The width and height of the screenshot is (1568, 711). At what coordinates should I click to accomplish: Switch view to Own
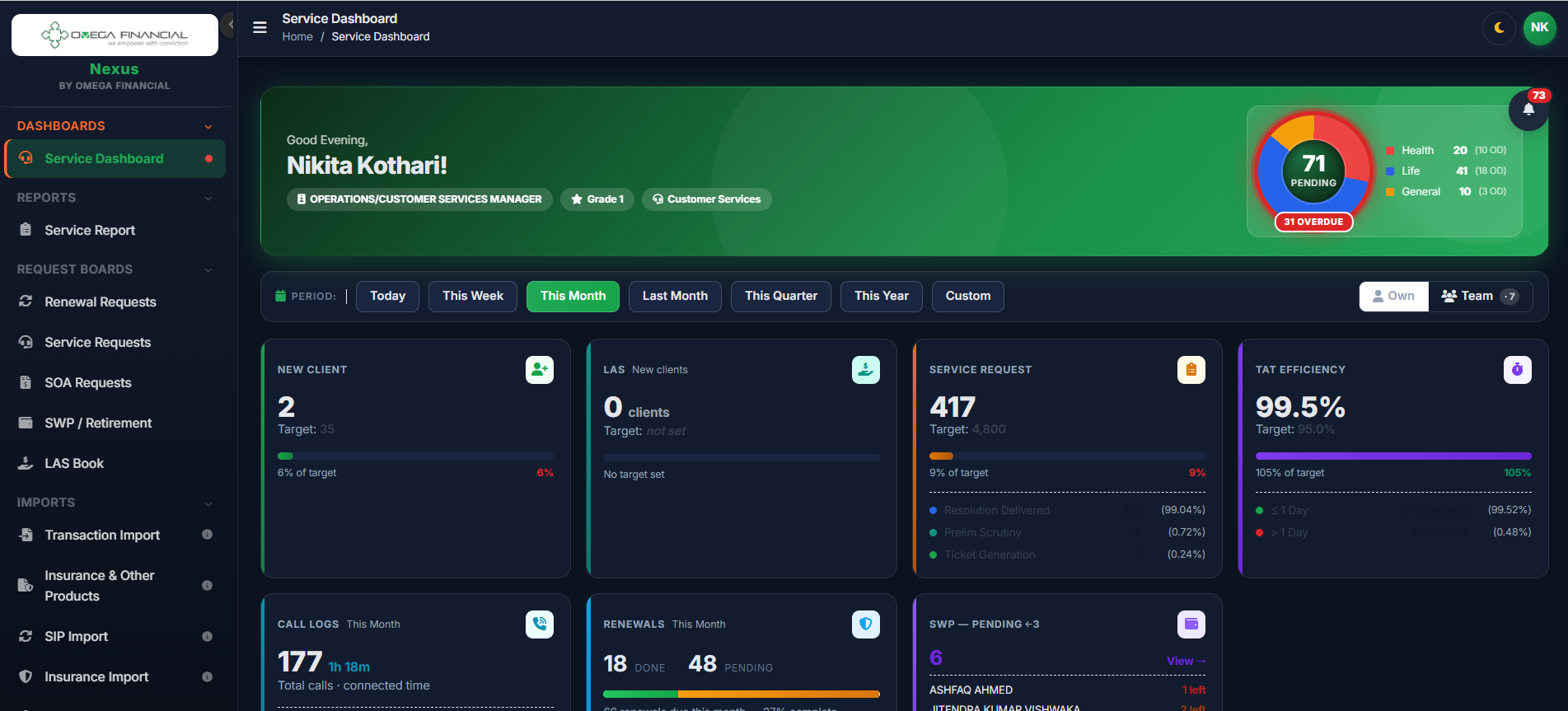[1393, 296]
